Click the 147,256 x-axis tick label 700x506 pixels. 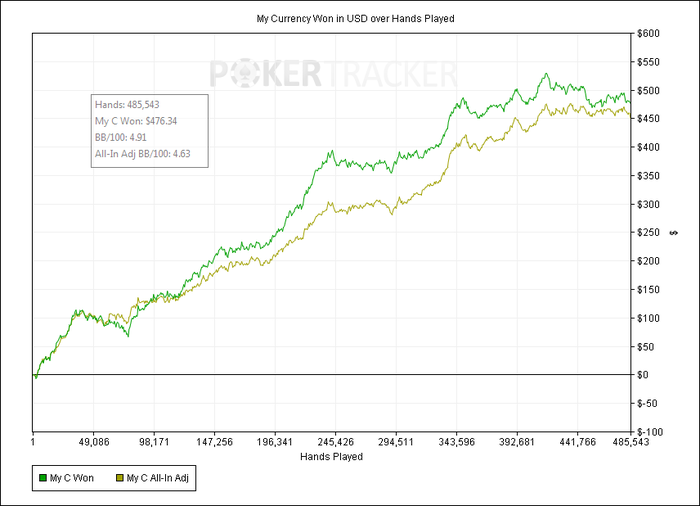[214, 442]
